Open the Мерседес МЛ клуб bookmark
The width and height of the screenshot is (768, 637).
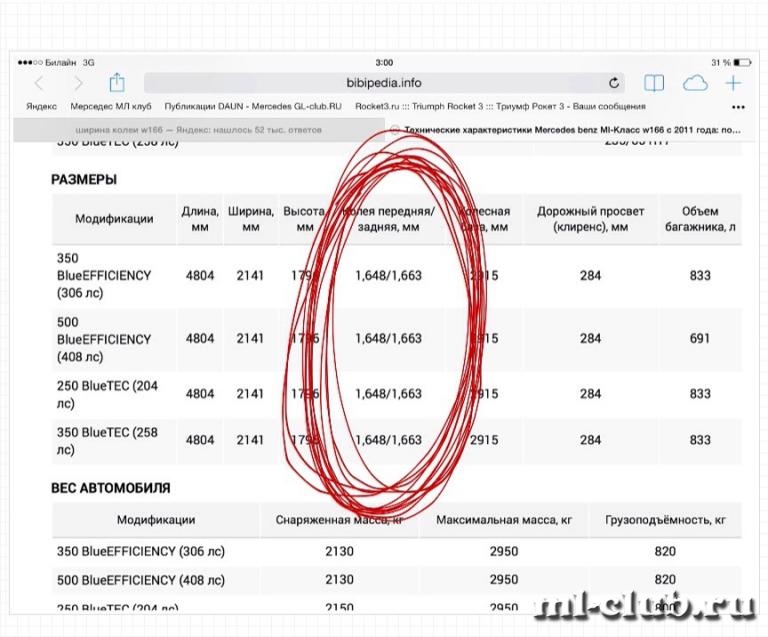coord(111,106)
